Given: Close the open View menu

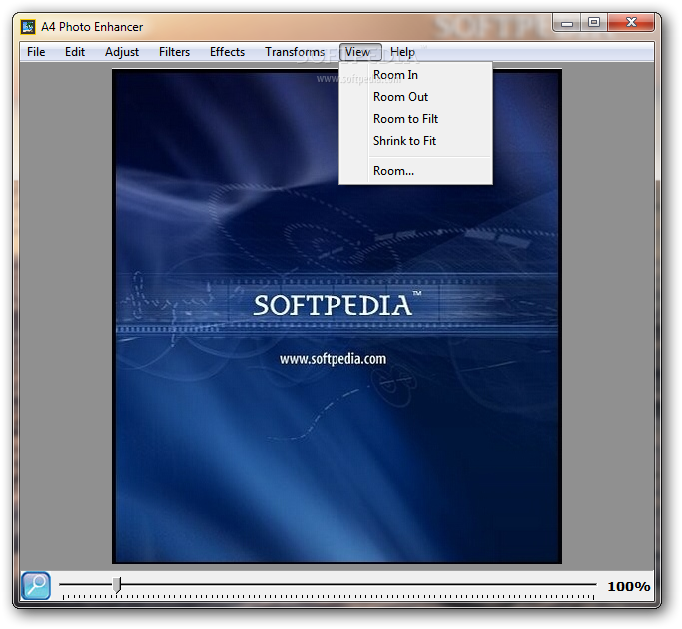Looking at the screenshot, I should 360,52.
